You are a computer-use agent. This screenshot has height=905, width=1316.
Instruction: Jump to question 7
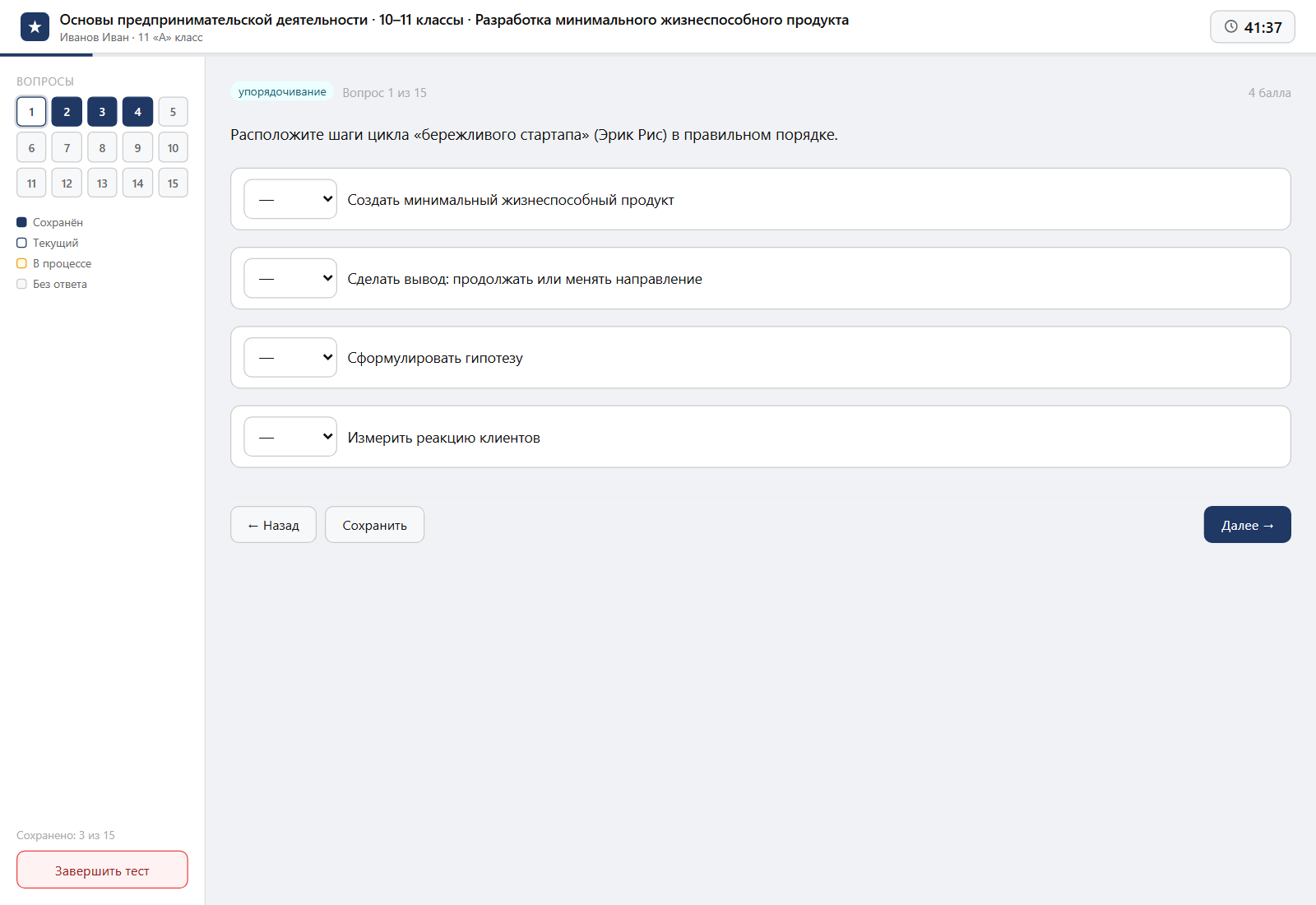click(67, 148)
